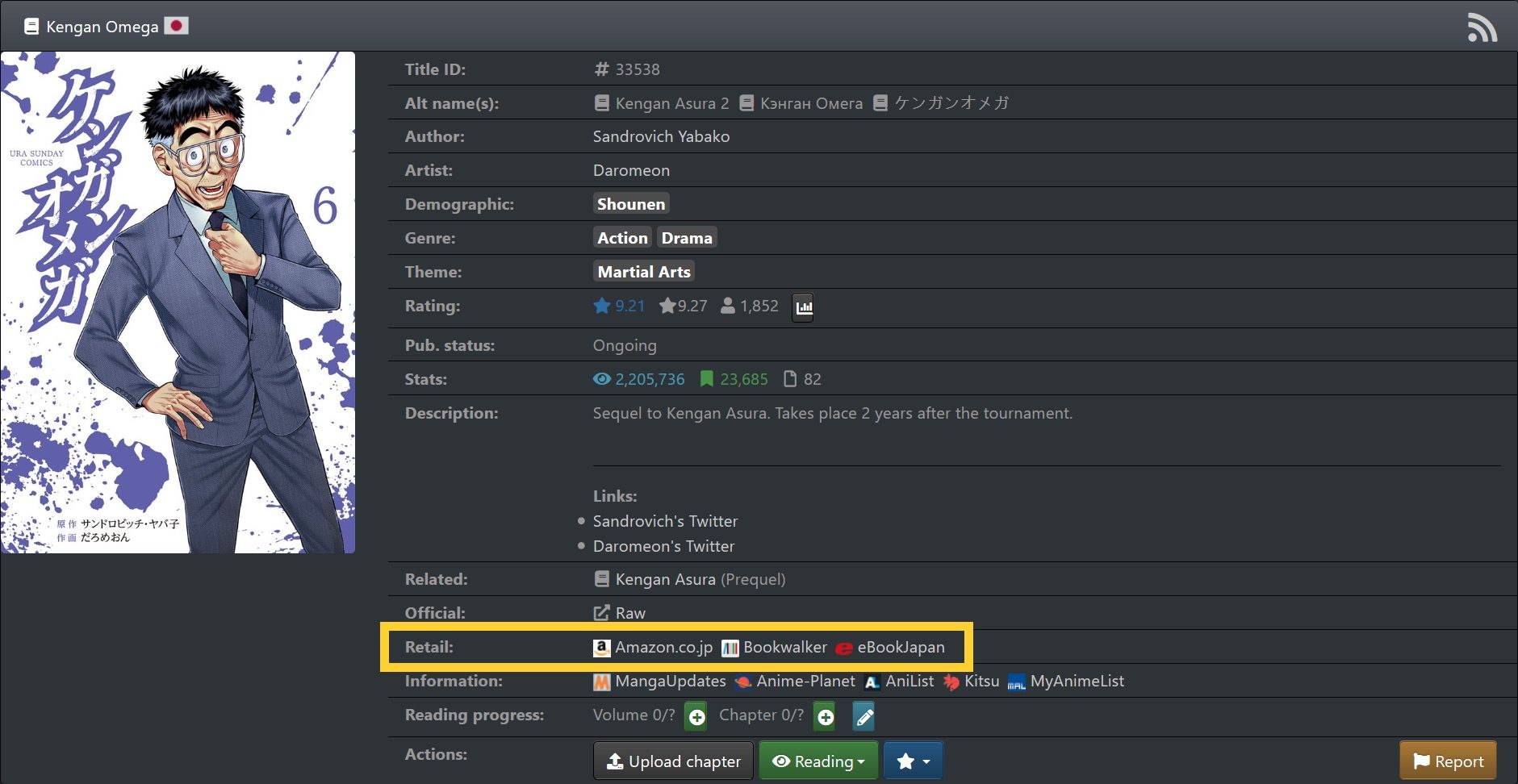Click the Title ID number 33538

coord(637,69)
